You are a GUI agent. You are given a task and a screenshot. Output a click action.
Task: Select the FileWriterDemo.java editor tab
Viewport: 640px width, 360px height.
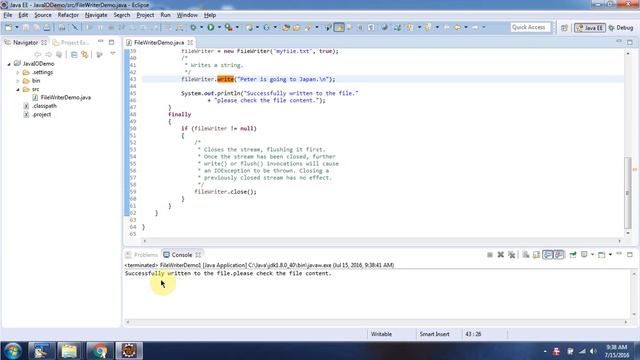(159, 42)
